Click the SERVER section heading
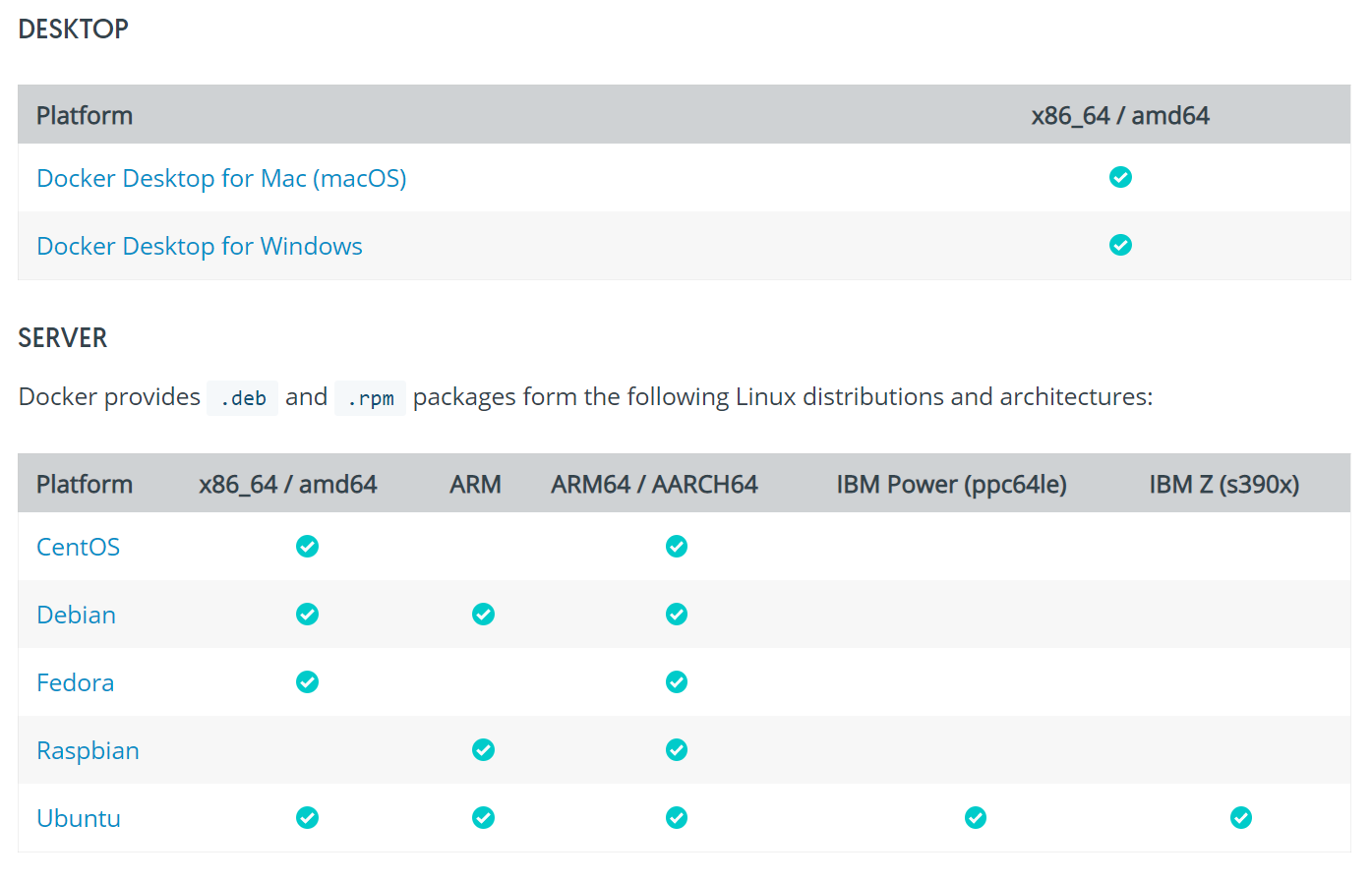 click(63, 338)
